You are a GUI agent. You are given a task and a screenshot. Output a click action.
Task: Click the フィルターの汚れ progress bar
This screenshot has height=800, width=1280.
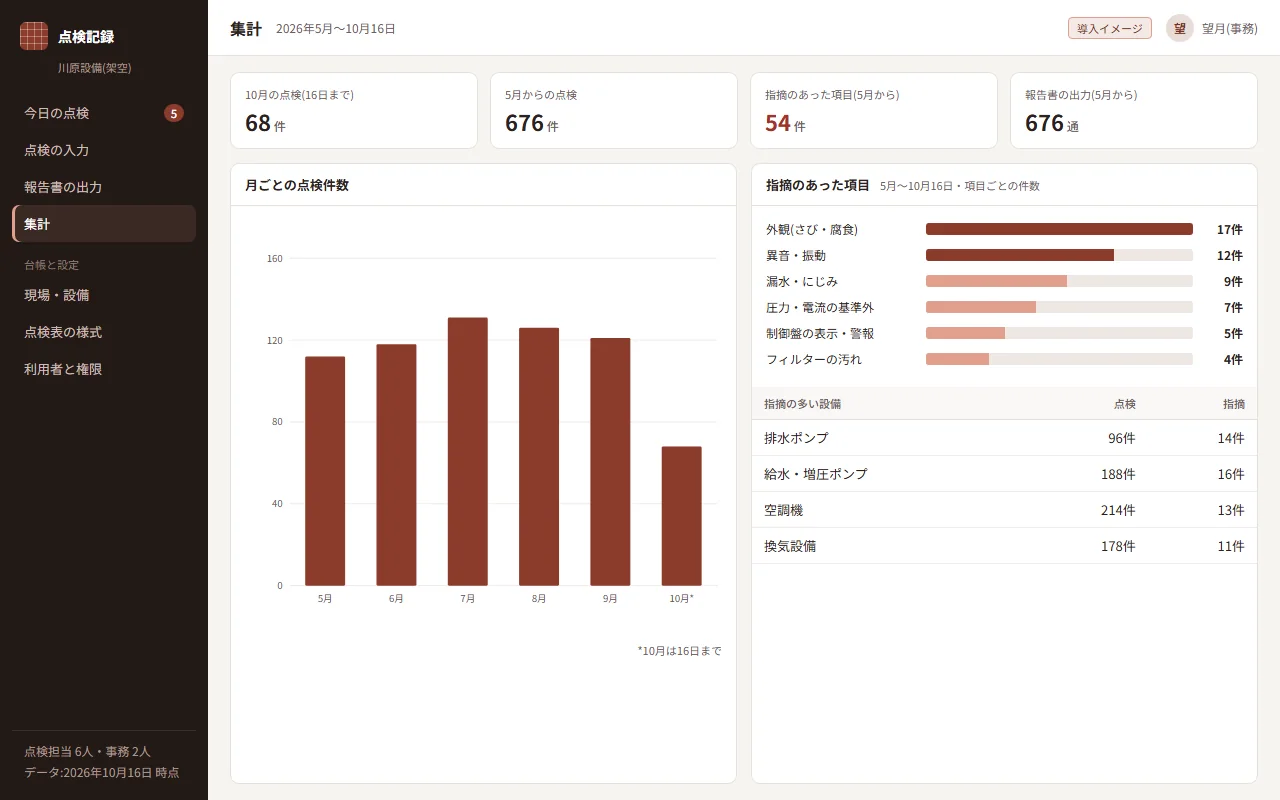[x=1059, y=359]
